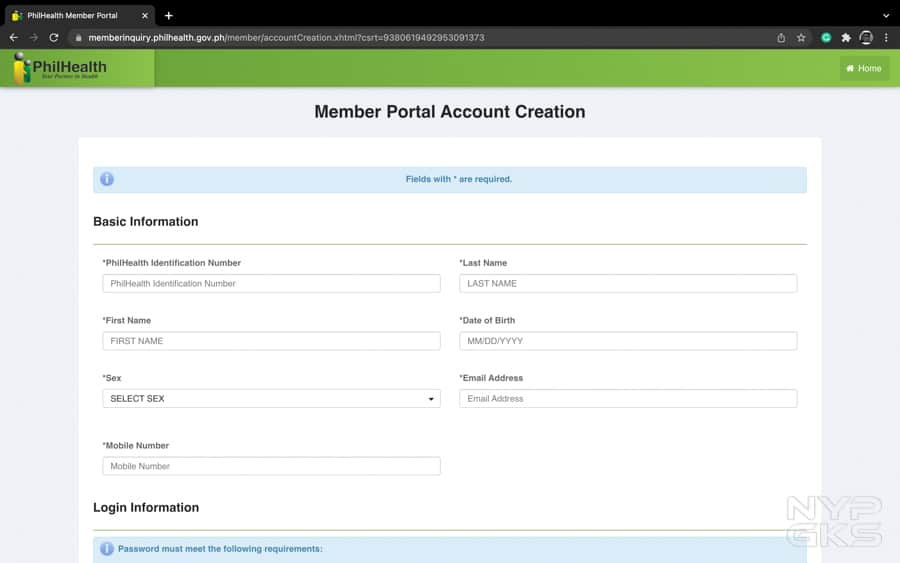Click the '*First Name' label
This screenshot has height=563, width=900.
[127, 320]
